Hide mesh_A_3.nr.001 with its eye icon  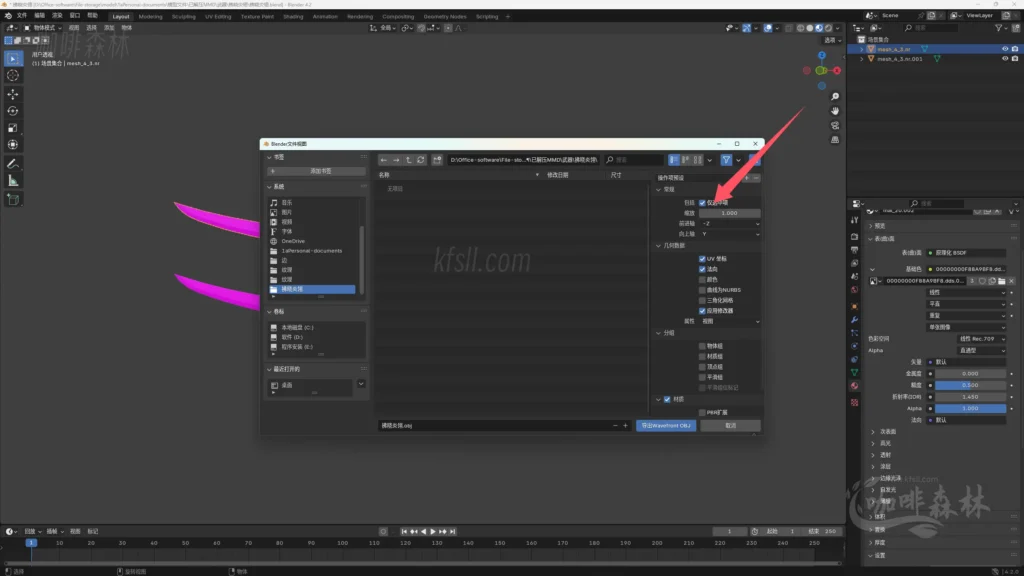pos(1005,59)
